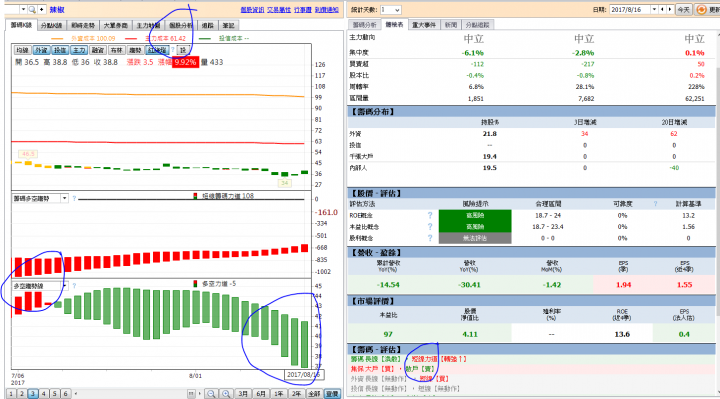Screen dimensions: 720x399
Task: Click the 日期 field showing 2017/8/16
Action: (630, 10)
